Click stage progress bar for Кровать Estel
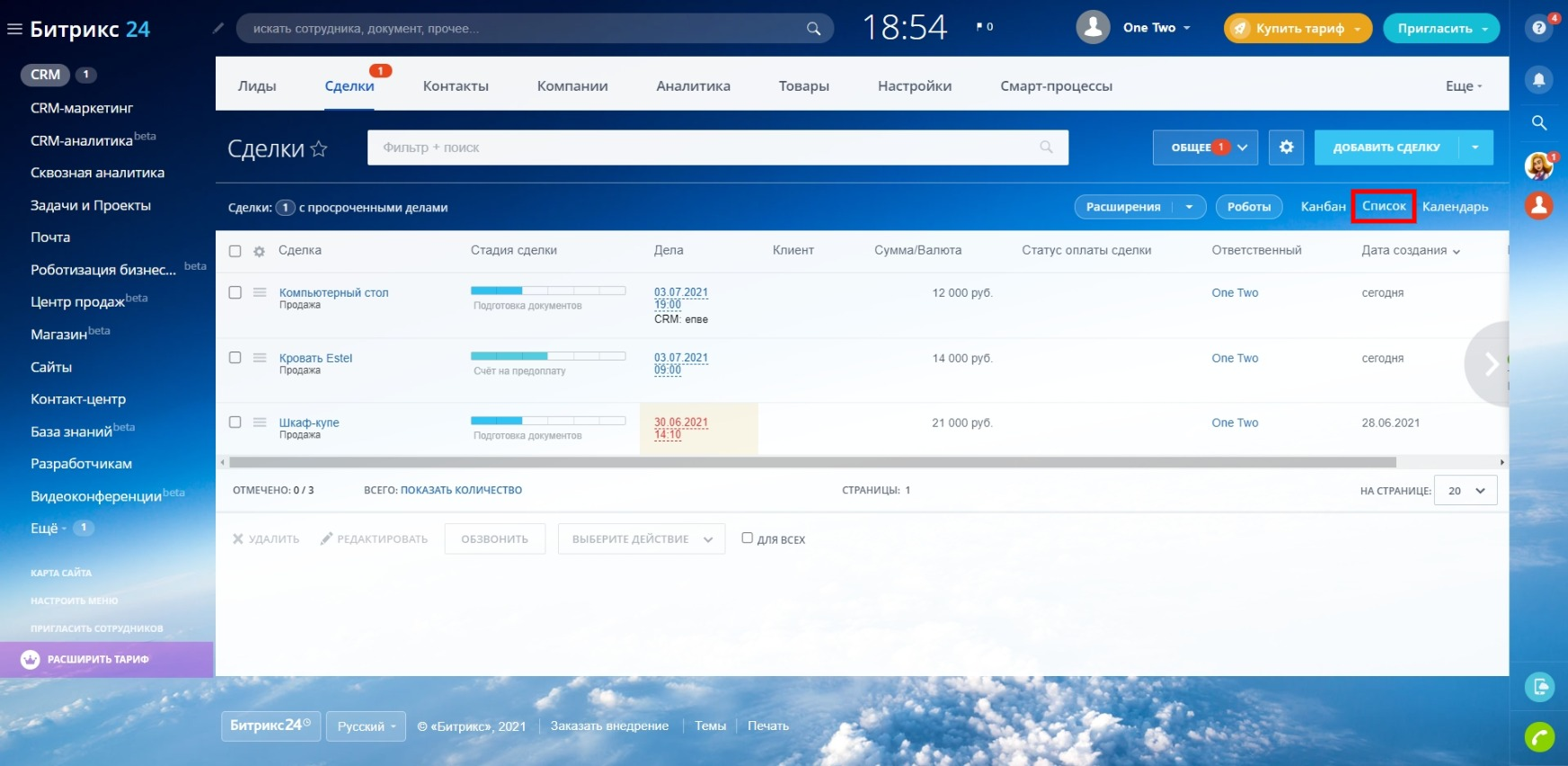Viewport: 1568px width, 766px height. pos(548,356)
